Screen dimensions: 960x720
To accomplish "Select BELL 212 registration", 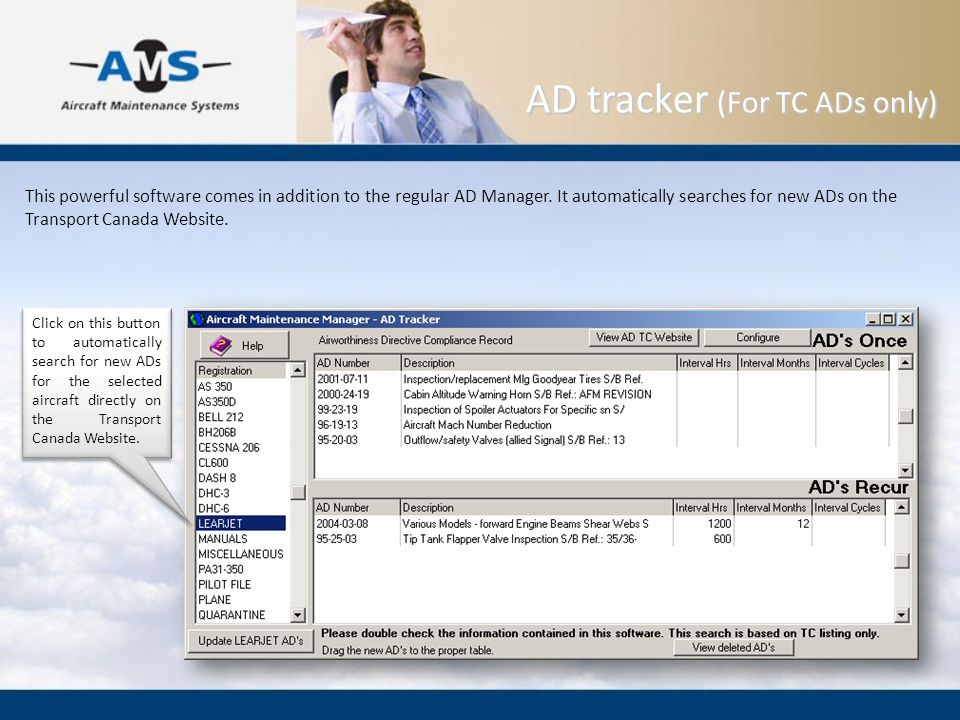I will (220, 417).
